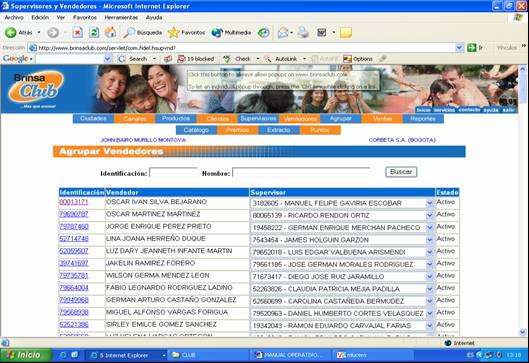This screenshot has width=529, height=363.
Task: Open the Reportes navigation tab
Action: pos(423,118)
